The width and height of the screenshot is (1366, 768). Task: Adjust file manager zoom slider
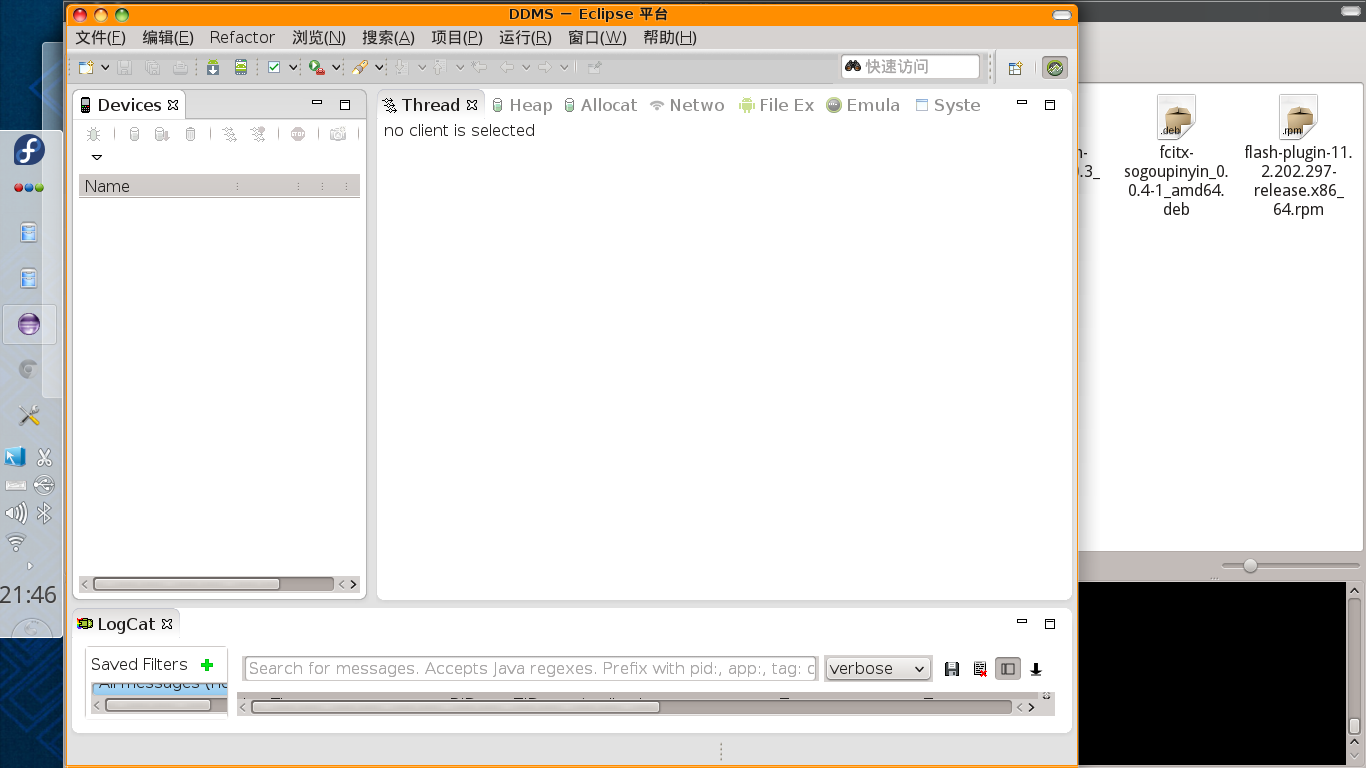1250,566
